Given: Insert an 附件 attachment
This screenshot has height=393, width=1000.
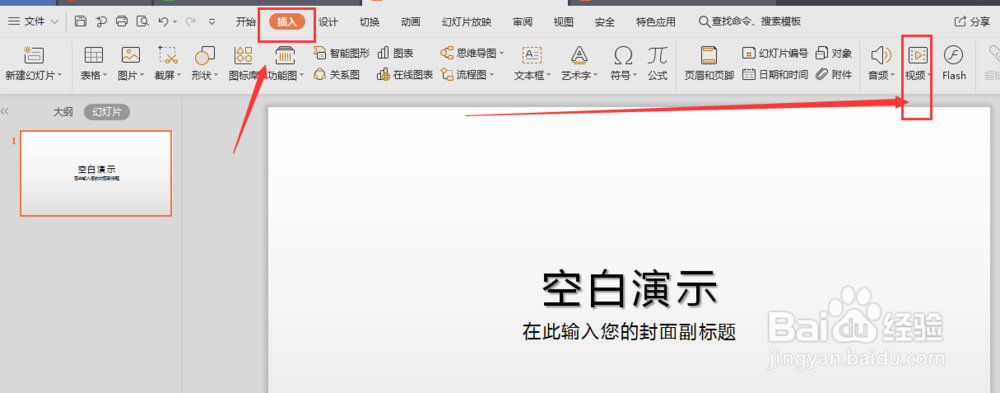Looking at the screenshot, I should click(834, 75).
